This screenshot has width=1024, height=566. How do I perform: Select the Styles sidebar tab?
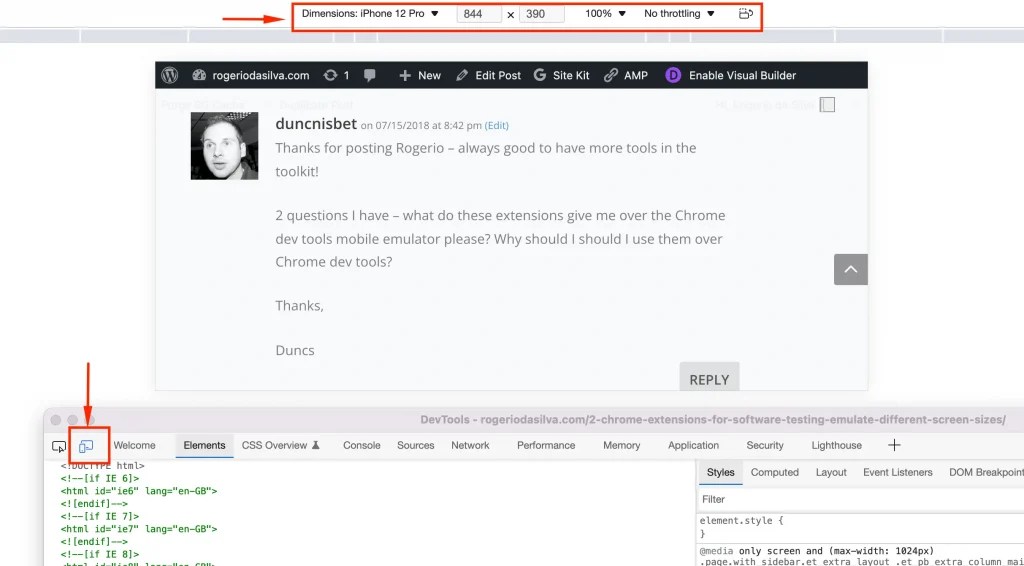point(720,473)
